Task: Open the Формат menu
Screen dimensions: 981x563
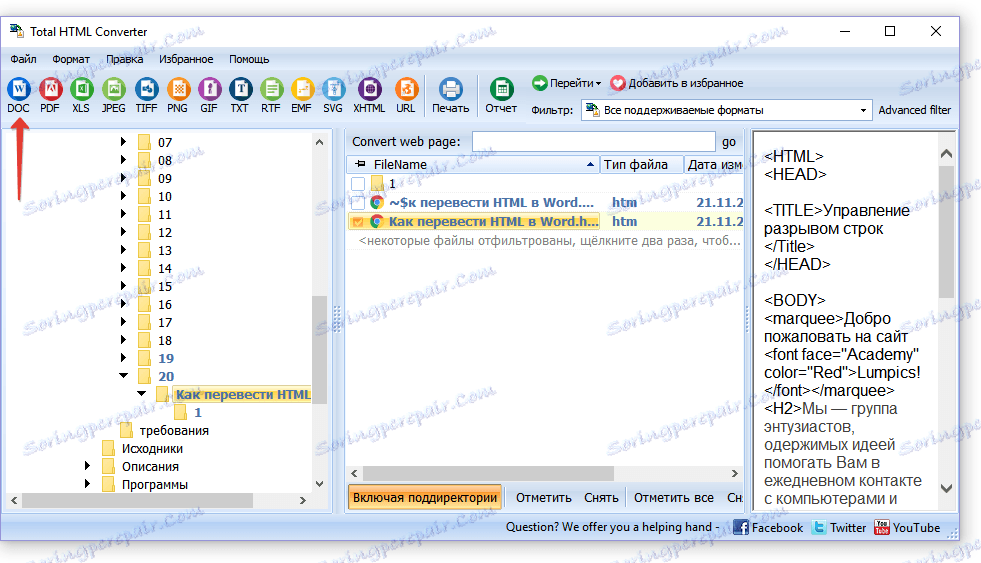Action: [71, 59]
